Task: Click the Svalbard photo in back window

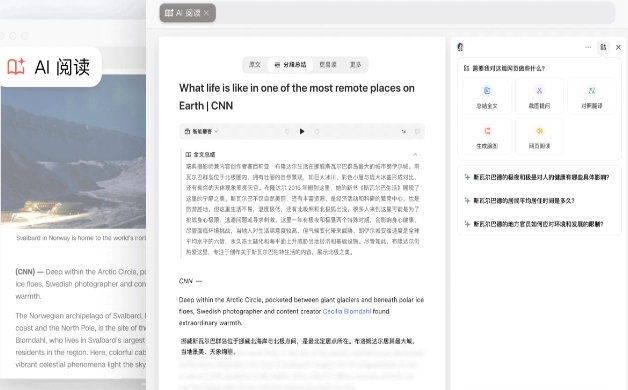Action: coord(73,151)
